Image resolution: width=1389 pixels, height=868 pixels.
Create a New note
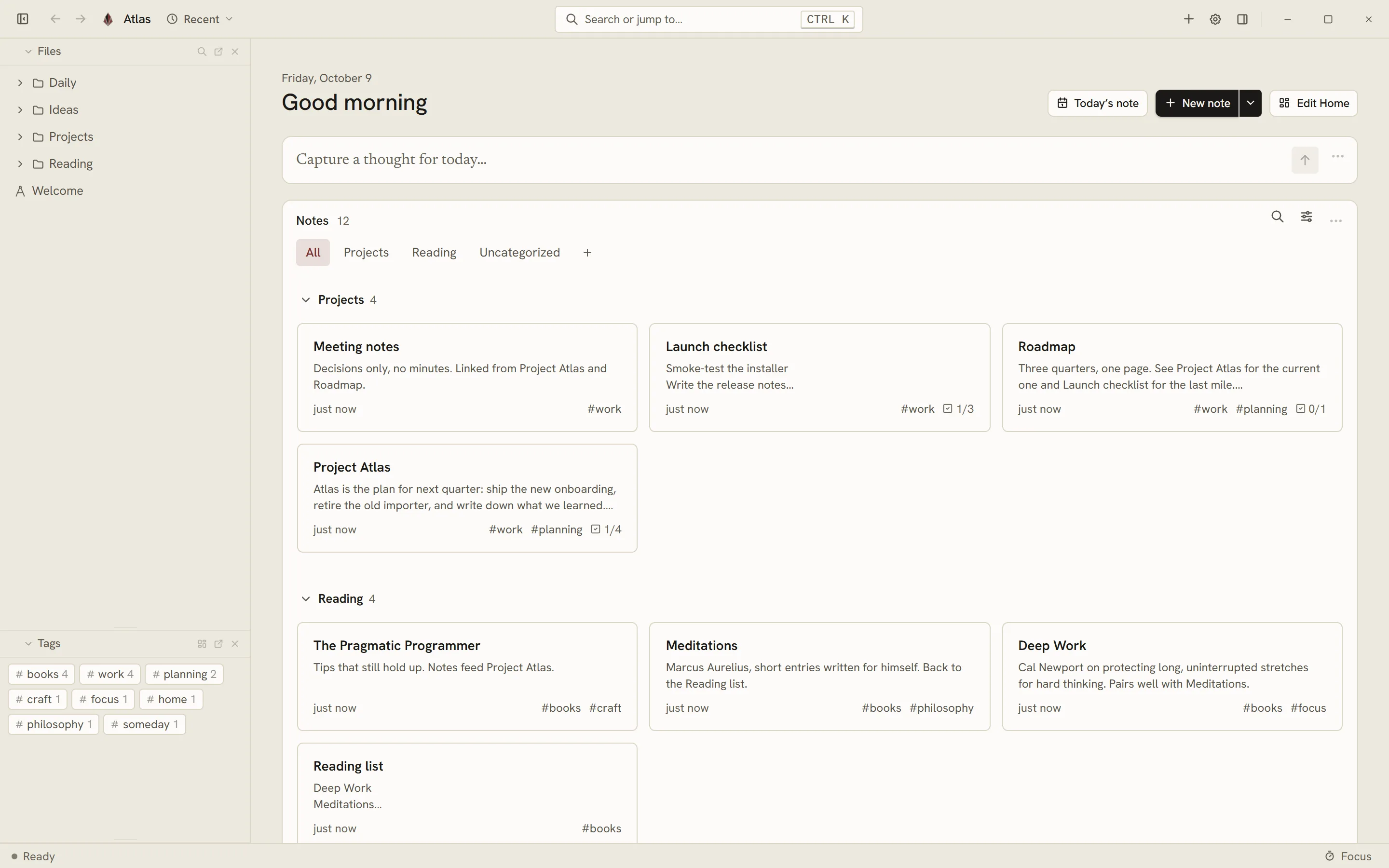(x=1197, y=103)
